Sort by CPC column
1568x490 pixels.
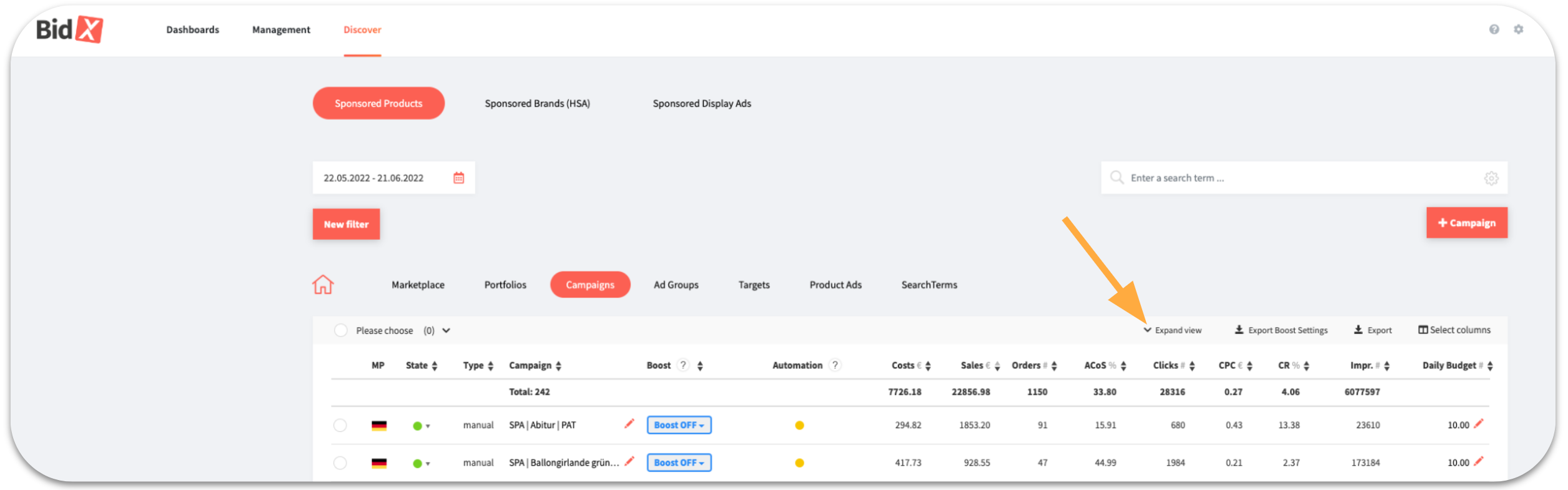(1250, 366)
